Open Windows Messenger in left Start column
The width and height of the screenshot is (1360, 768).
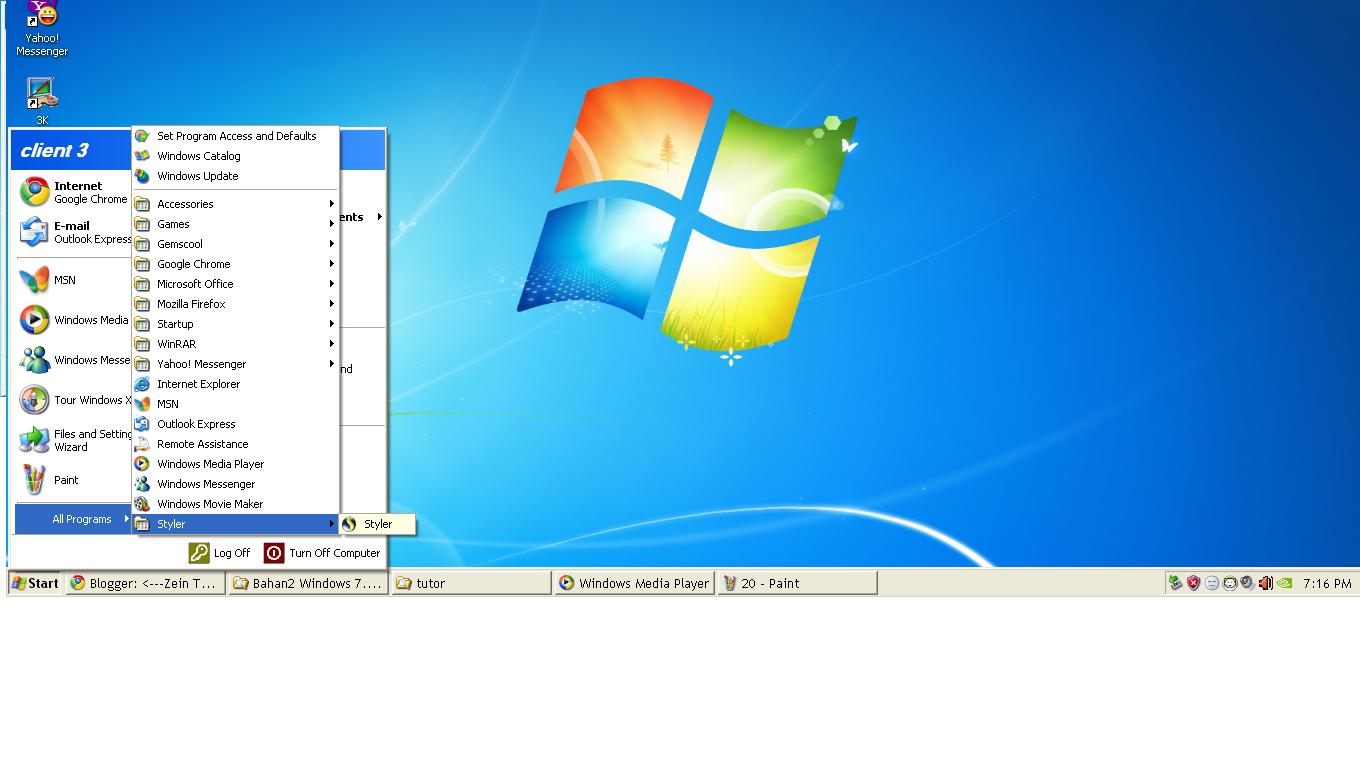(x=74, y=360)
